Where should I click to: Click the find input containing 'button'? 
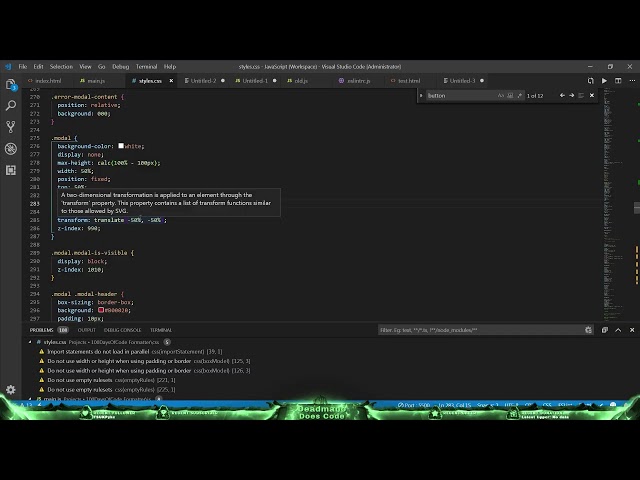coord(460,96)
